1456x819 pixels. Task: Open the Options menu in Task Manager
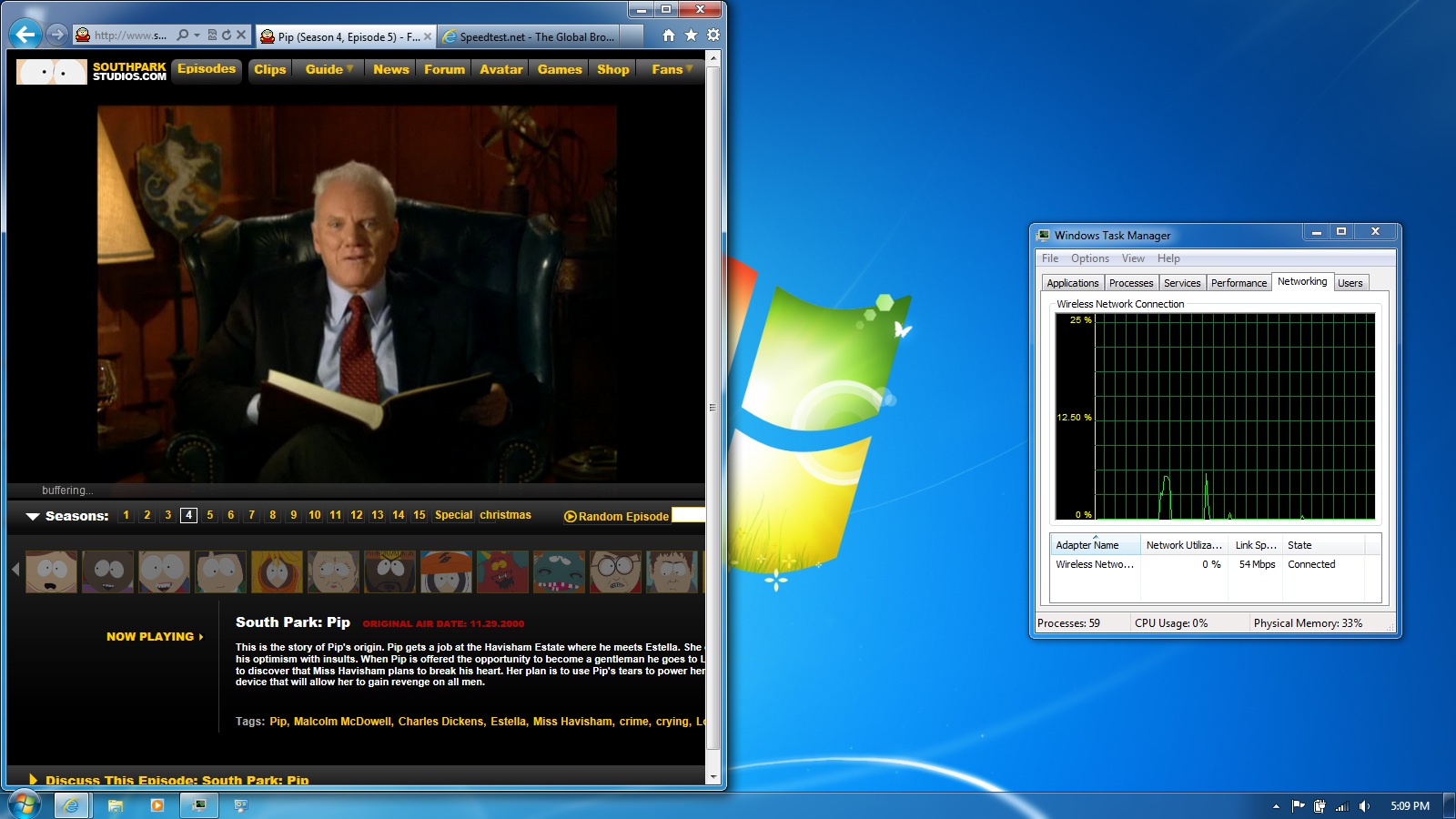coord(1089,258)
